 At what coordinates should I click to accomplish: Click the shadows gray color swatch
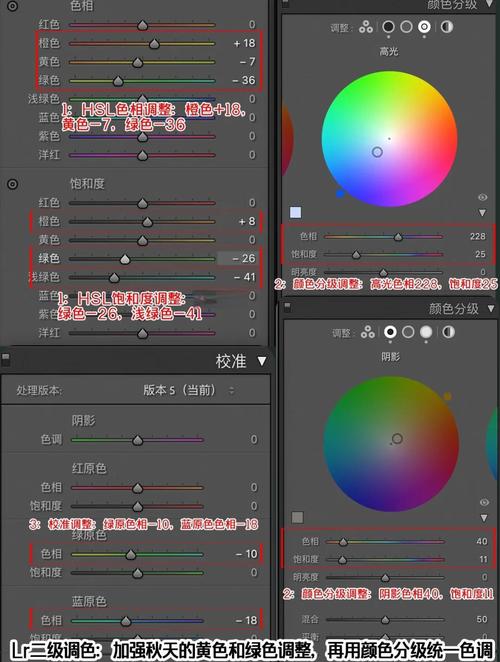click(x=297, y=518)
